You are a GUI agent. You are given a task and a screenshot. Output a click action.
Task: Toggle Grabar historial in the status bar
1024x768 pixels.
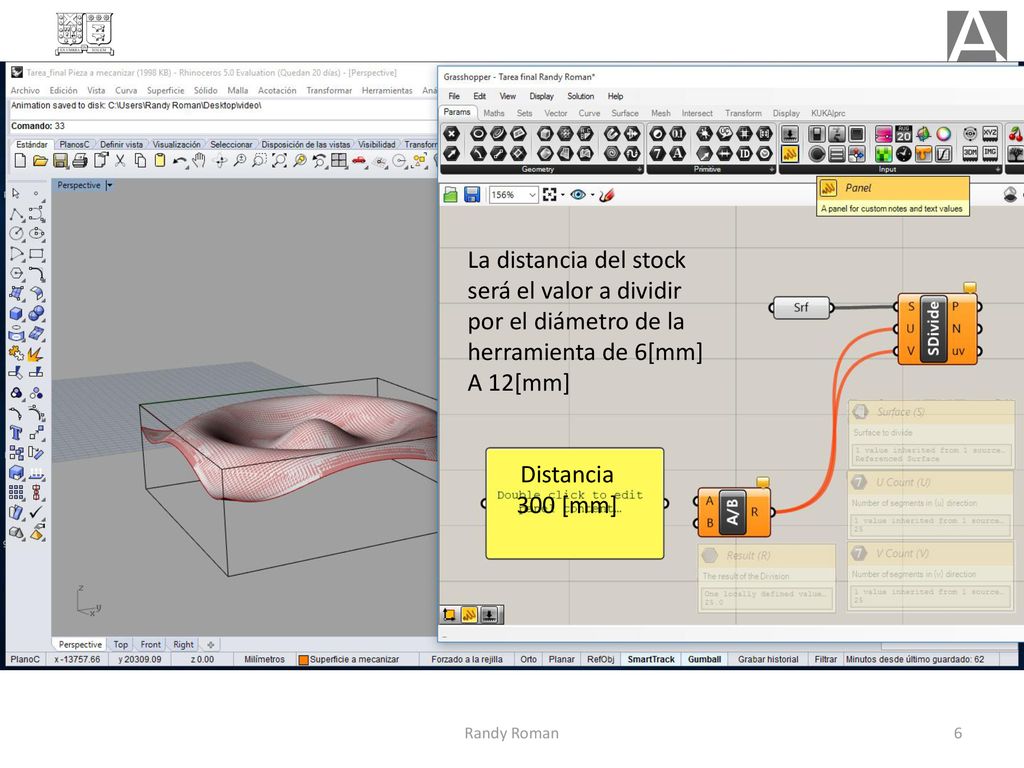(x=768, y=660)
